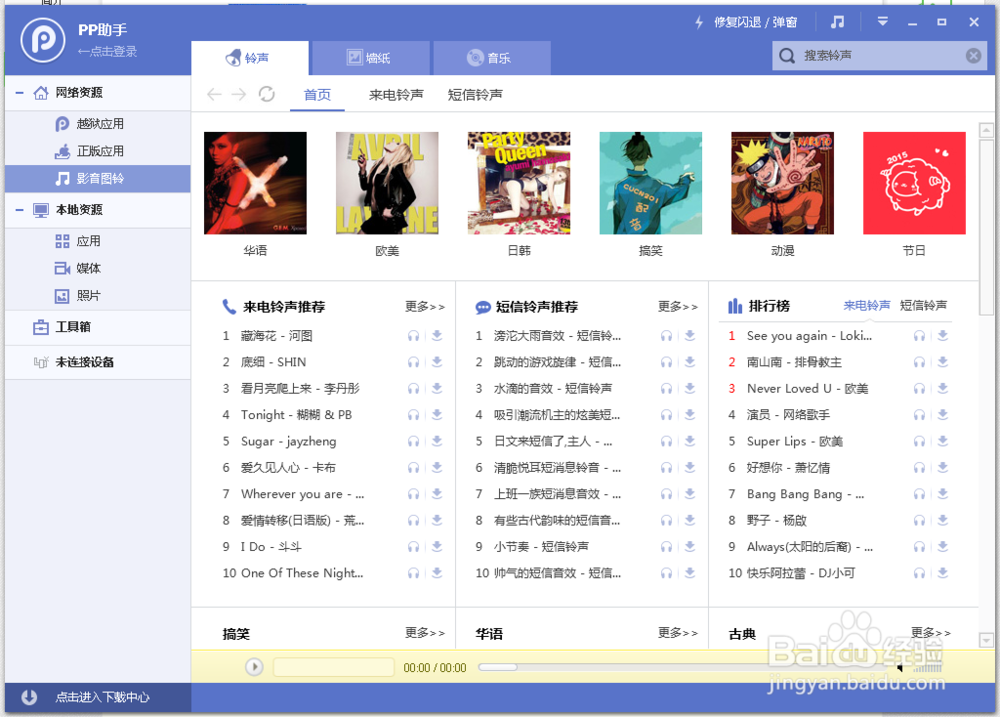This screenshot has width=1000, height=717.
Task: Open the music note icon in title bar
Action: [837, 22]
